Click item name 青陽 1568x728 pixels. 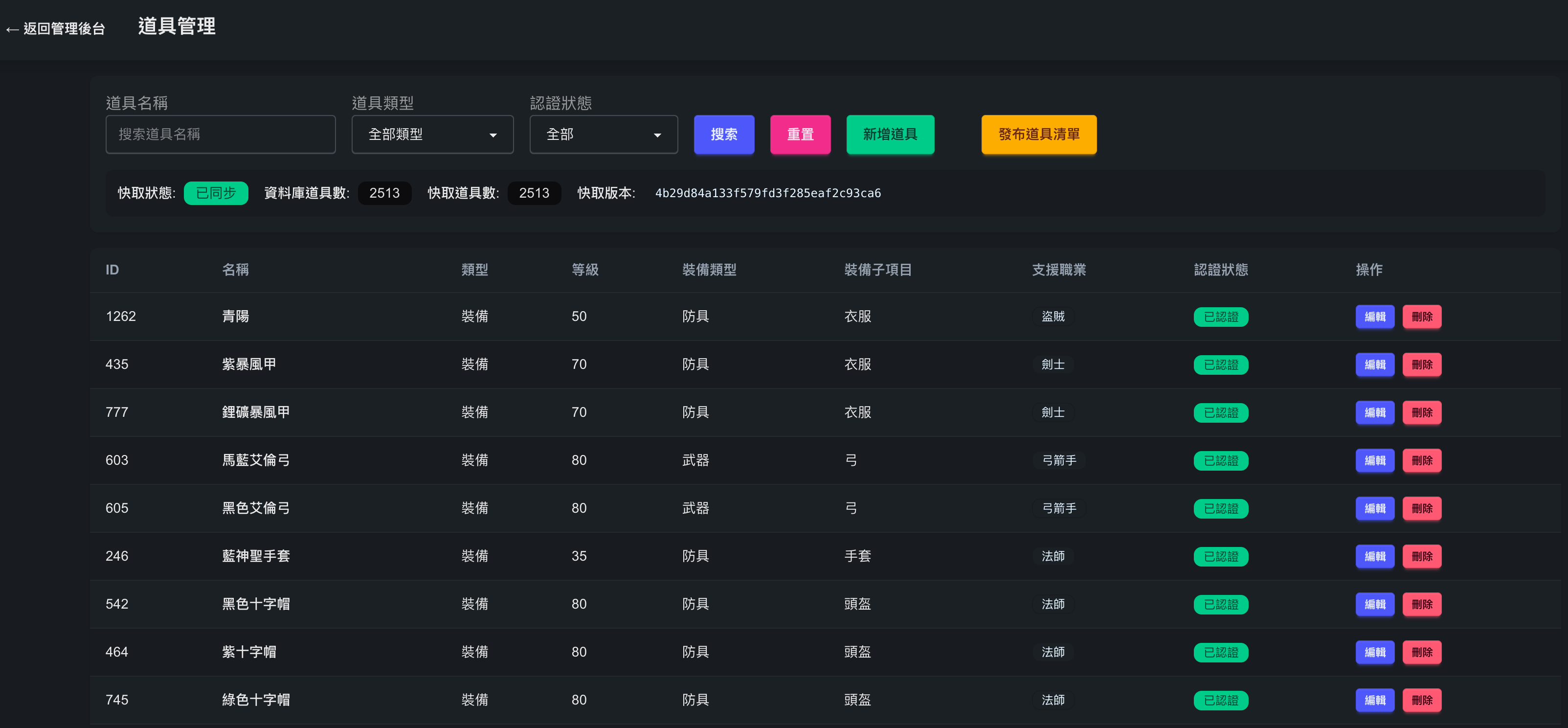pos(235,317)
